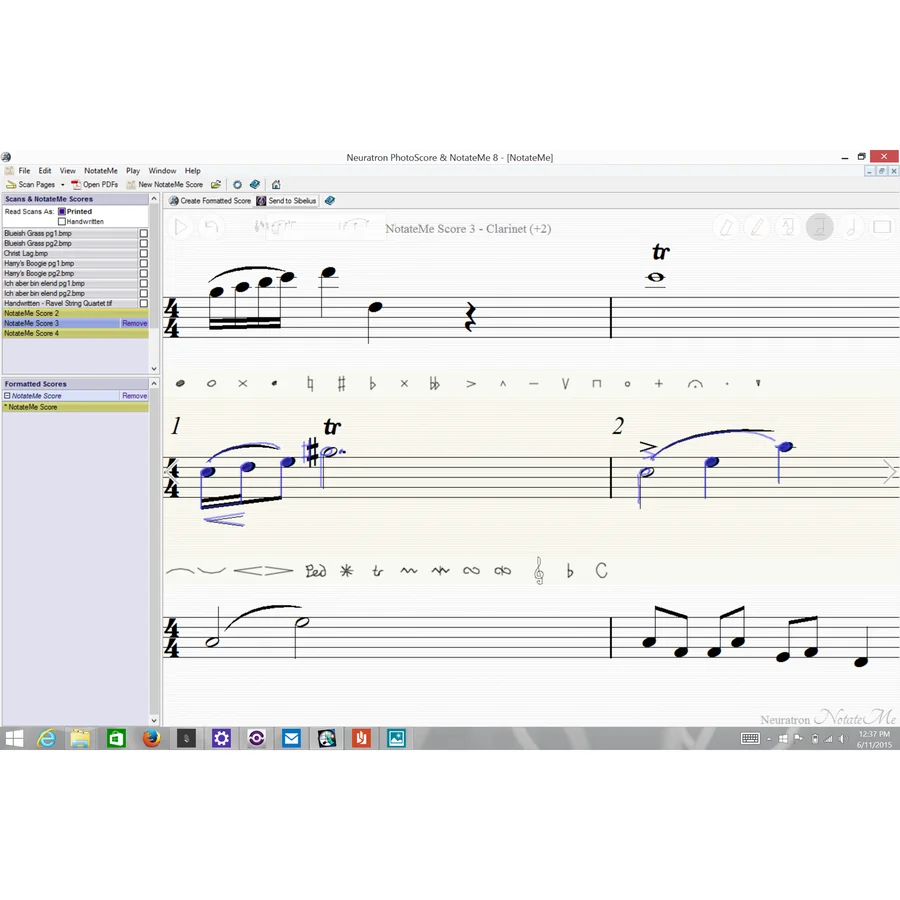Image resolution: width=900 pixels, height=900 pixels.
Task: Click the treble clef symbol
Action: pyautogui.click(x=539, y=571)
